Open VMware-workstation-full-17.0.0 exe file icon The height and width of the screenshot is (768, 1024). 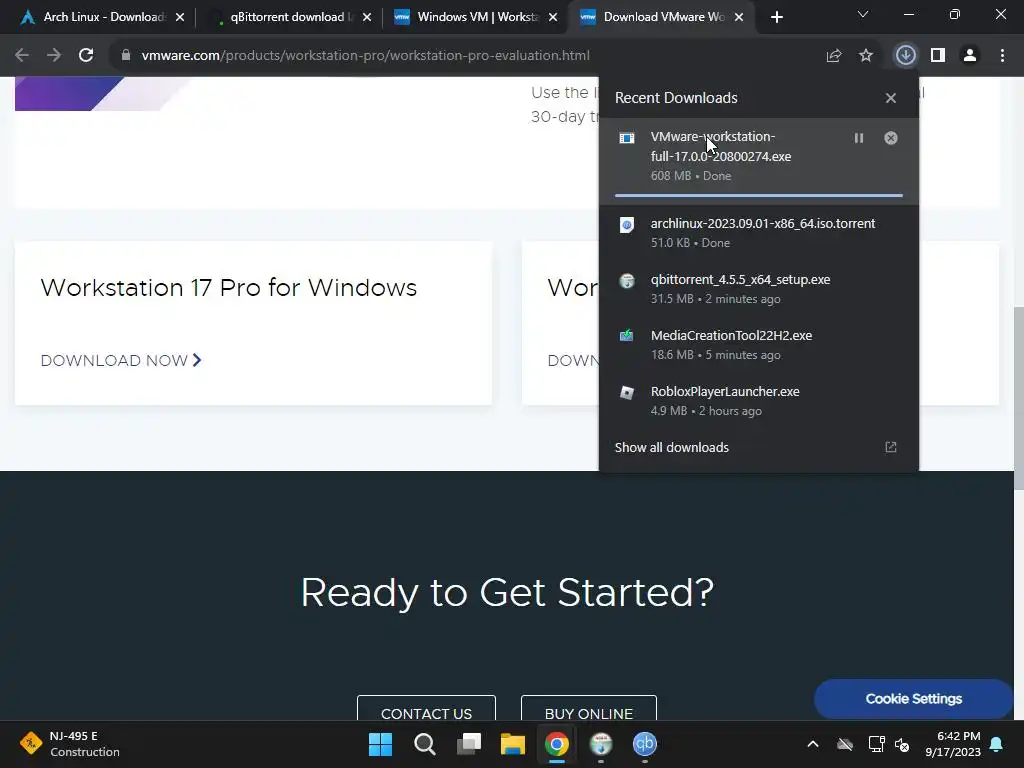point(627,138)
